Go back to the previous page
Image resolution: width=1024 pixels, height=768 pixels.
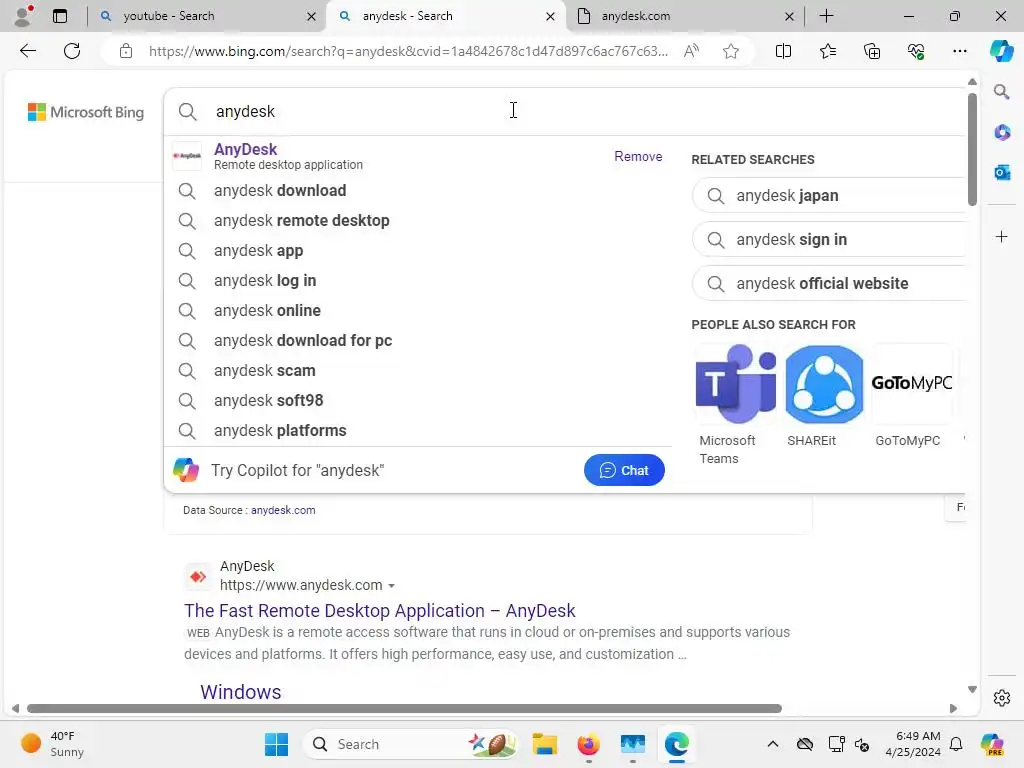coord(27,51)
